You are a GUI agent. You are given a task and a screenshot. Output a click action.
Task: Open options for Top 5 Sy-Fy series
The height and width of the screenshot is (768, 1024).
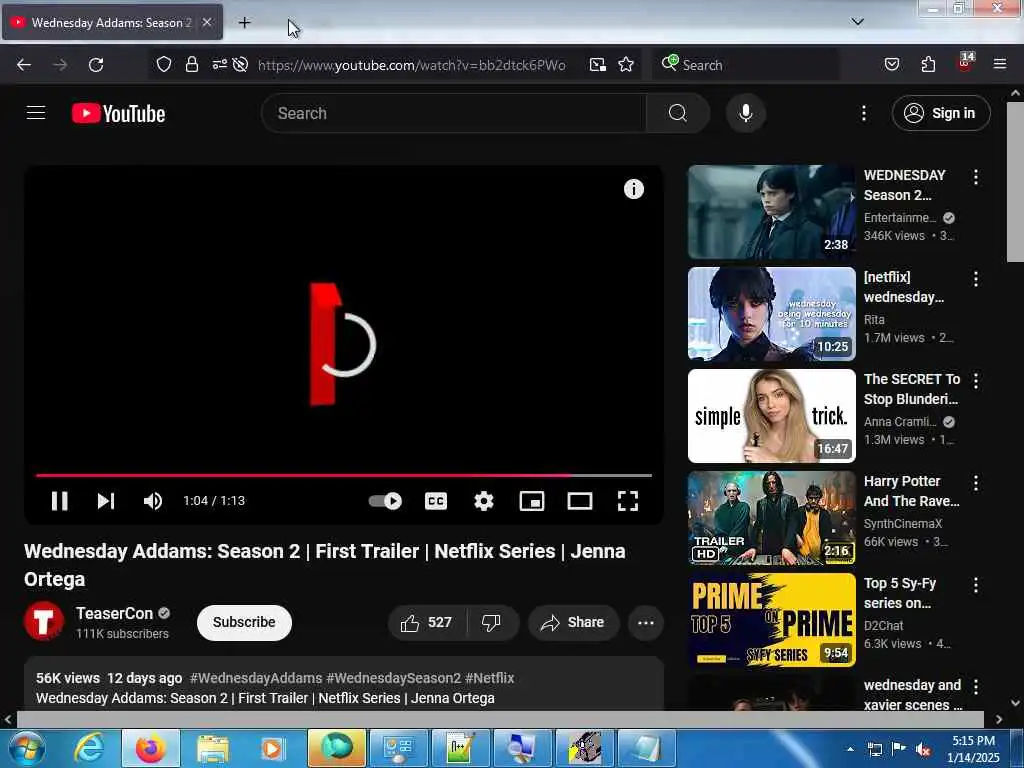tap(976, 585)
